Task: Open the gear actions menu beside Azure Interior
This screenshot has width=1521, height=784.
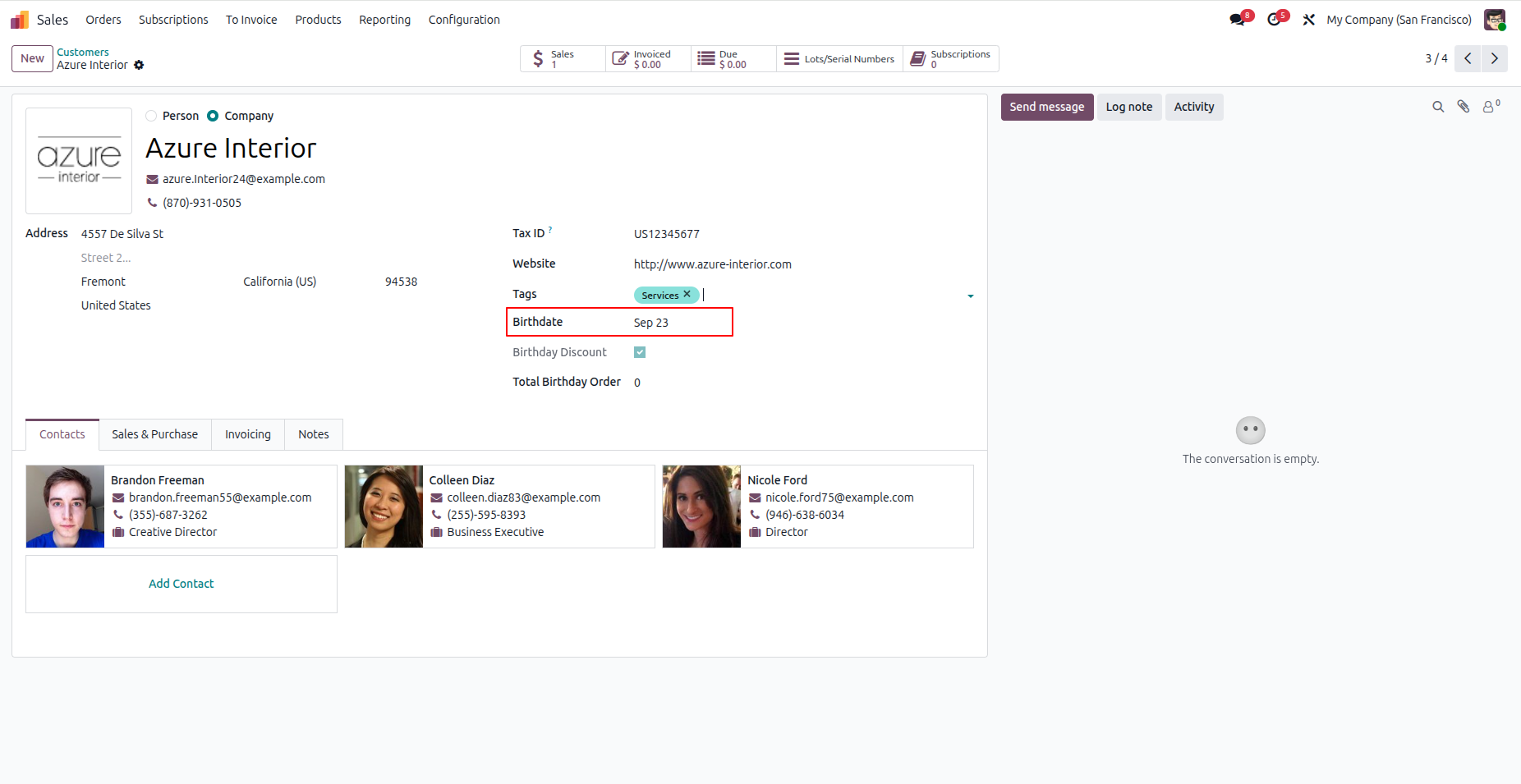Action: tap(139, 65)
